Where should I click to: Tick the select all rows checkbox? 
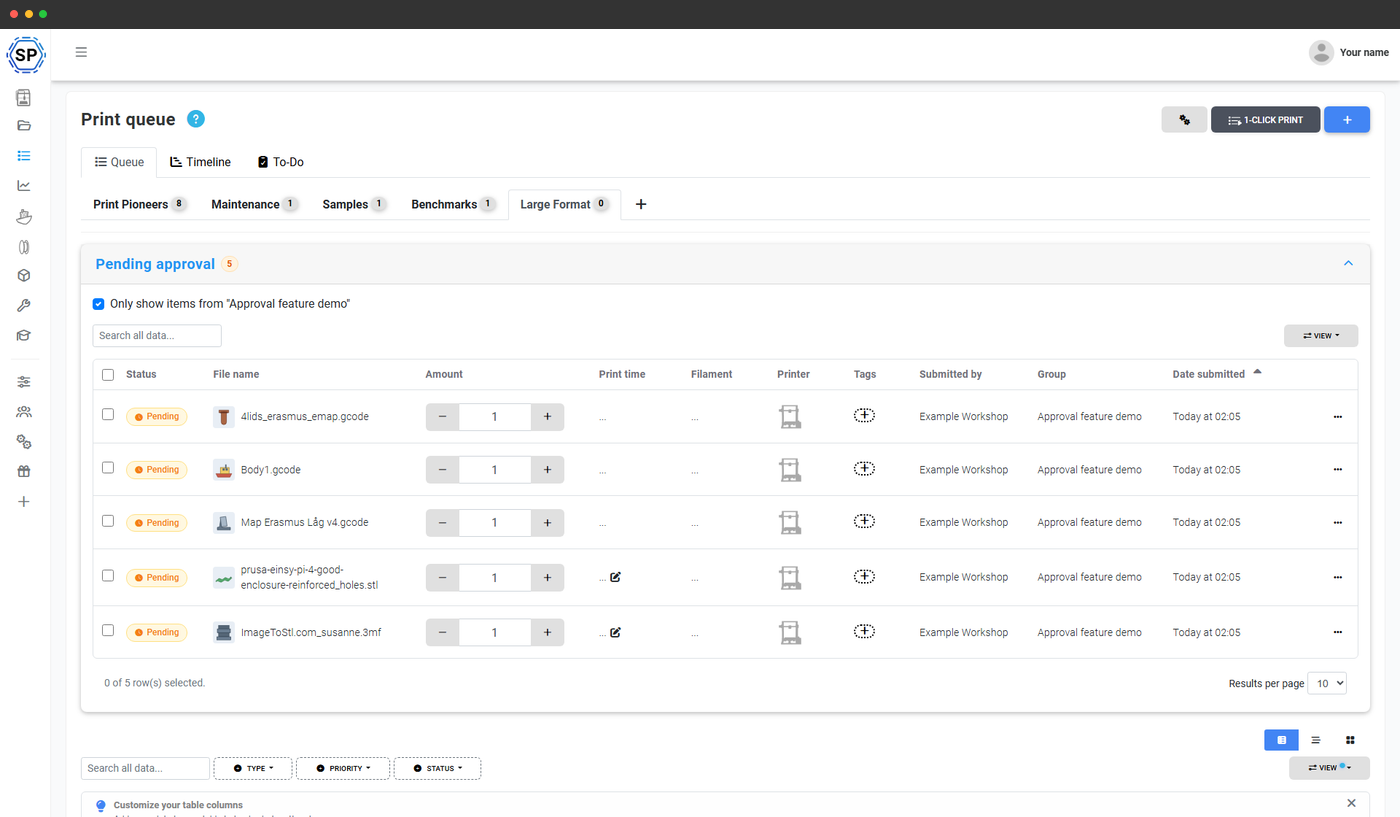(108, 375)
